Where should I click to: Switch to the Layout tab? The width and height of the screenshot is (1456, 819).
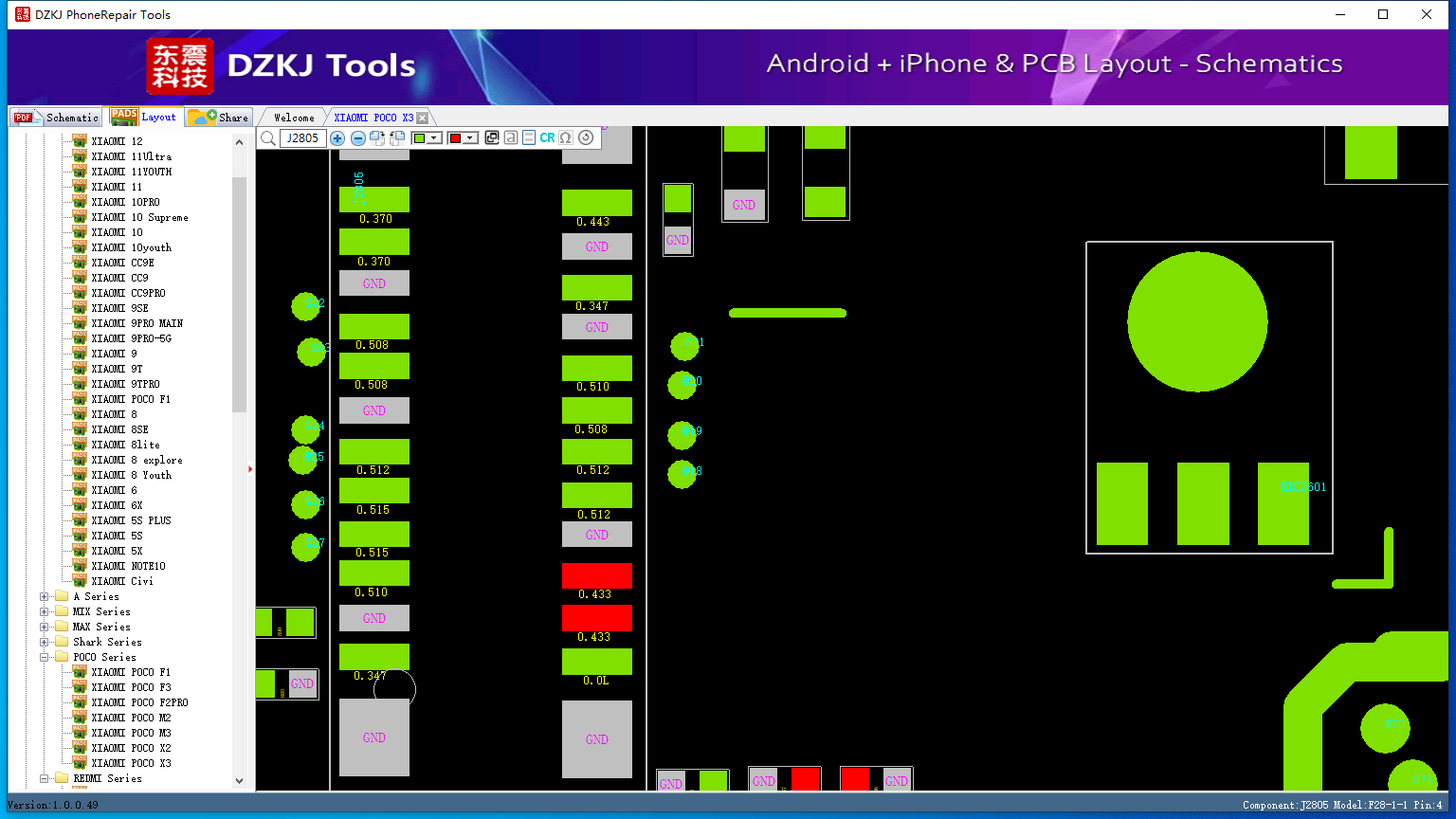pos(143,116)
